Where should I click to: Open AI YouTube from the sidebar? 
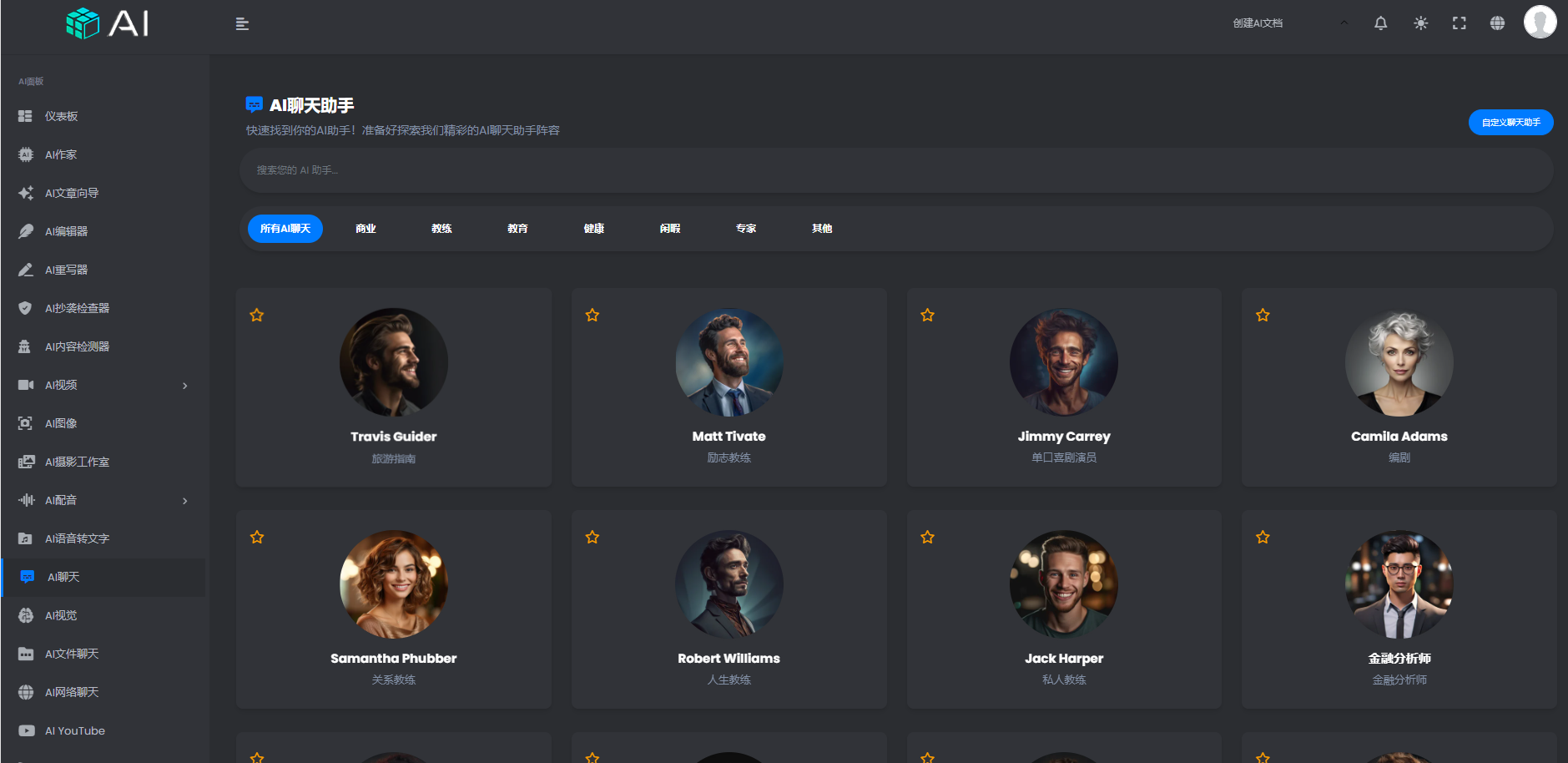pyautogui.click(x=74, y=730)
